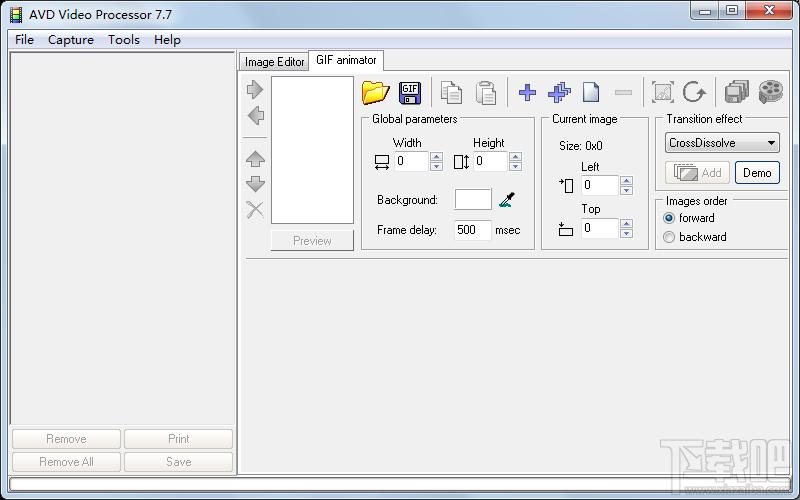Click the open folder icon in GIF toolbar
Screen dimensions: 800x500
375,92
